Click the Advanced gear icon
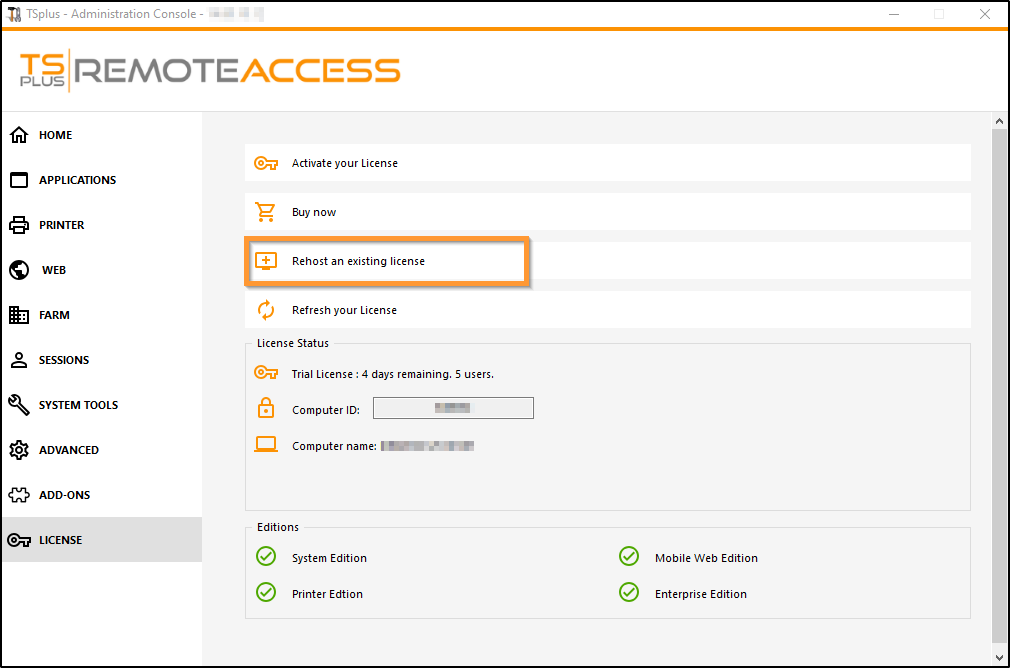The height and width of the screenshot is (668, 1010). [x=19, y=450]
